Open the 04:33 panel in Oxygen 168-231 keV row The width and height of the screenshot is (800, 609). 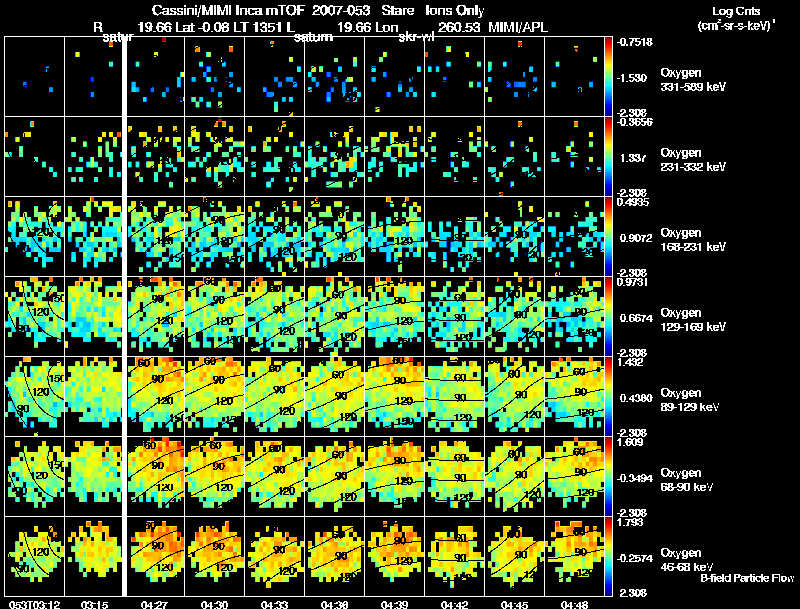(274, 237)
